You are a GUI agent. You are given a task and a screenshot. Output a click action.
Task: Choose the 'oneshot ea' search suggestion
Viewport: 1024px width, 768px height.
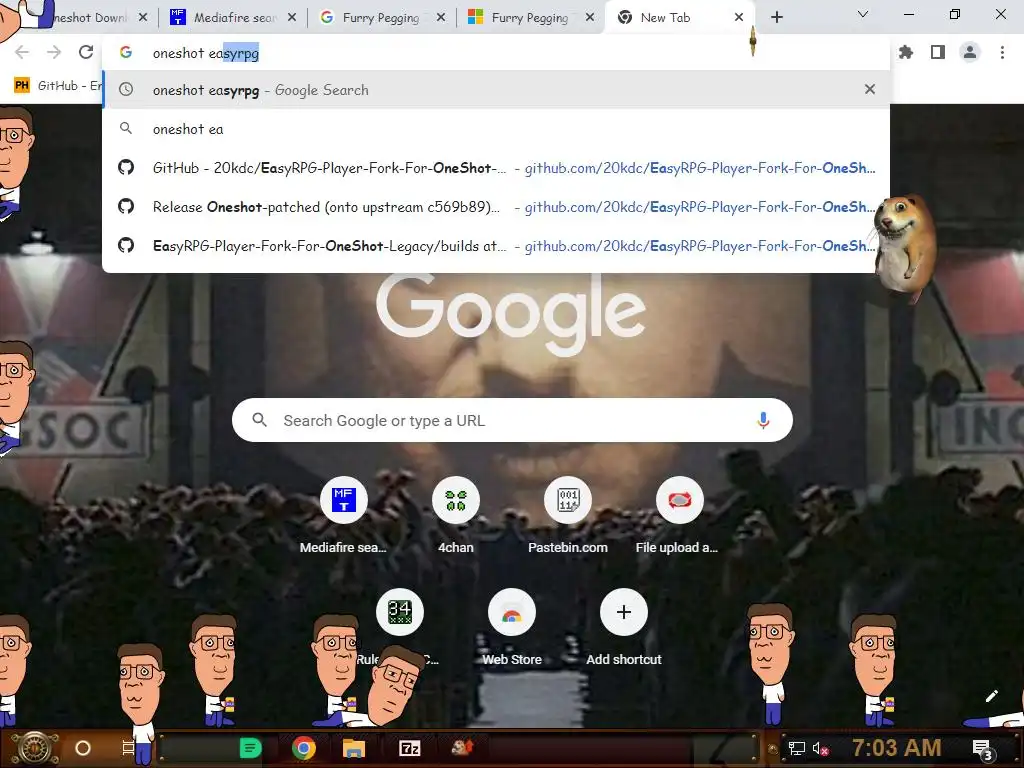[x=496, y=129]
